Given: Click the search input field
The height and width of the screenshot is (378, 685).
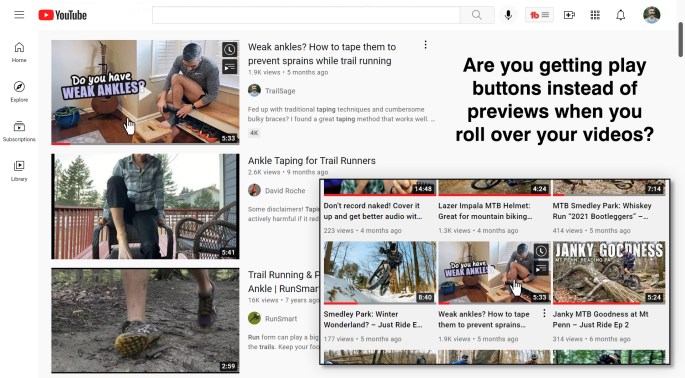Looking at the screenshot, I should (x=306, y=15).
